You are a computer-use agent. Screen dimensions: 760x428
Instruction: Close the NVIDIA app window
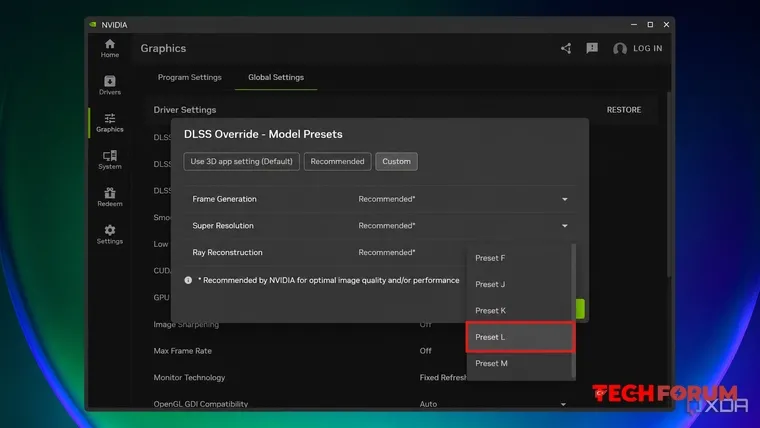(x=666, y=25)
